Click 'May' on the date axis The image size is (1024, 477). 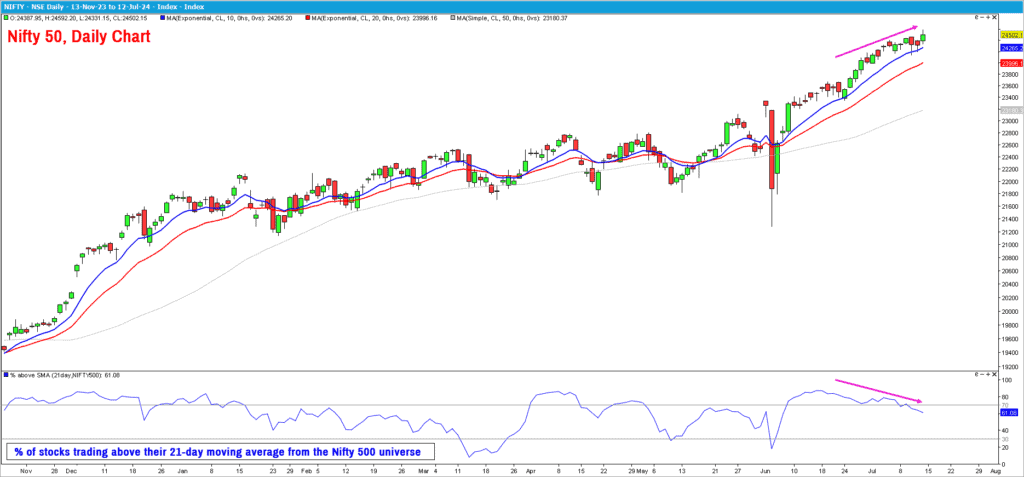pyautogui.click(x=642, y=469)
